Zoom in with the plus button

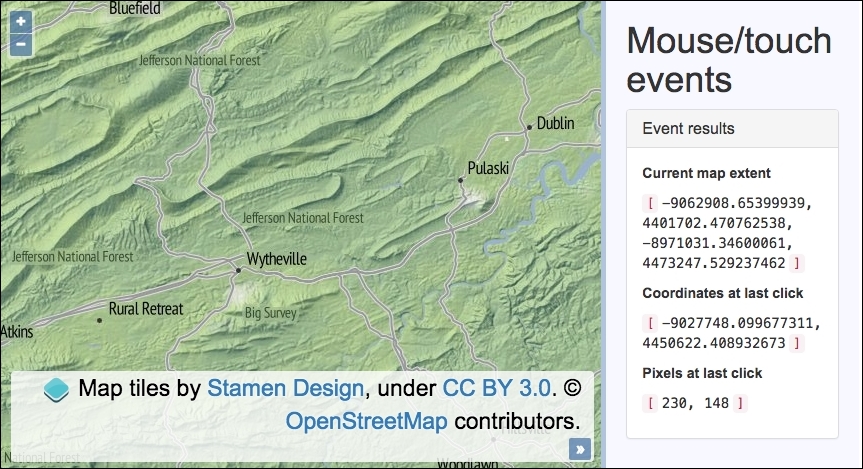(21, 21)
